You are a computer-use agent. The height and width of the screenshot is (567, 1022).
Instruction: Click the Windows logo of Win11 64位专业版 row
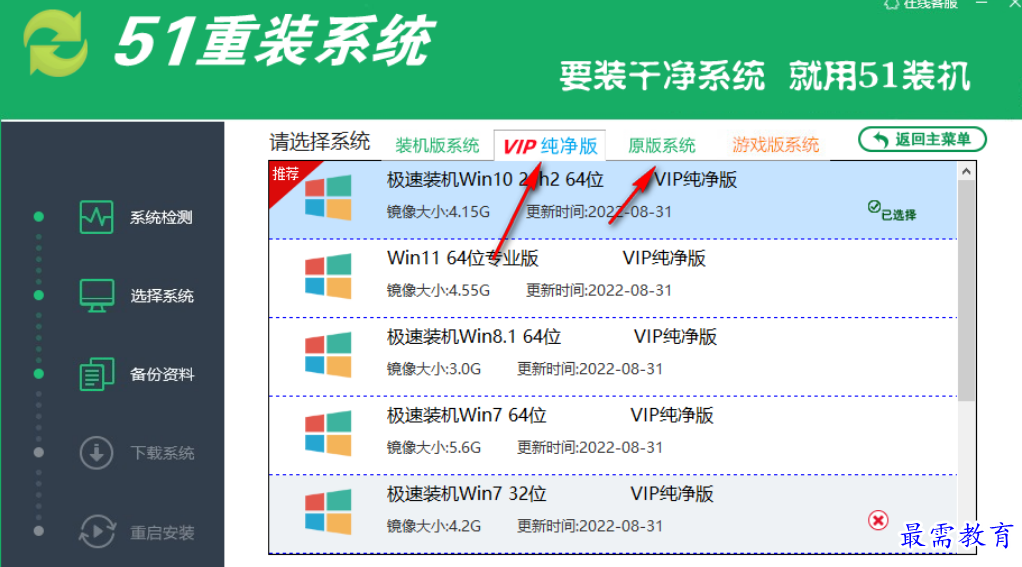pyautogui.click(x=328, y=276)
